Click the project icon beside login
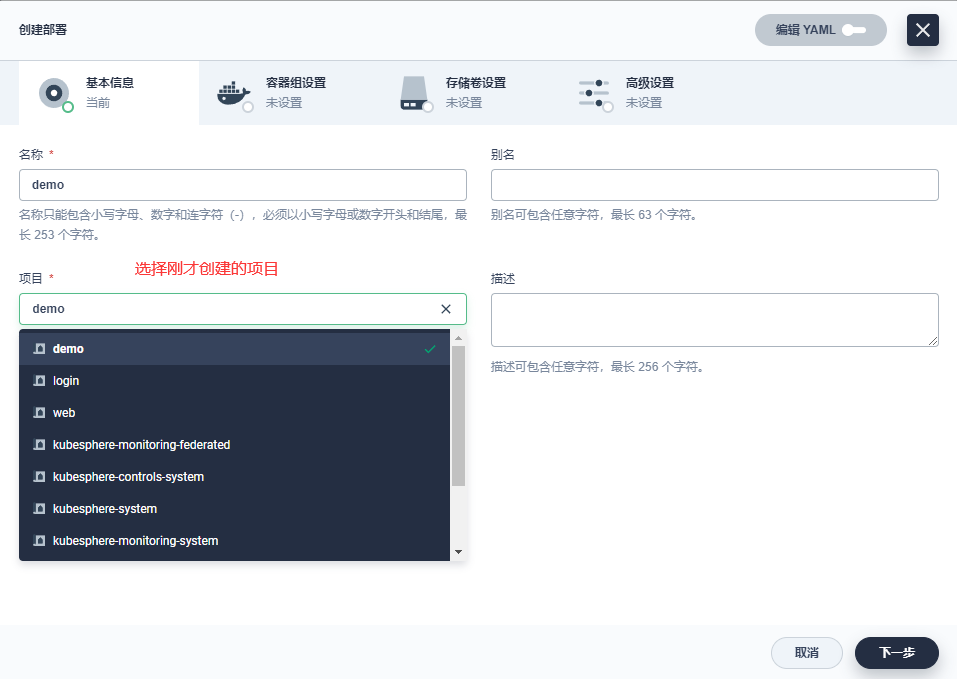The height and width of the screenshot is (679, 957). tap(40, 381)
